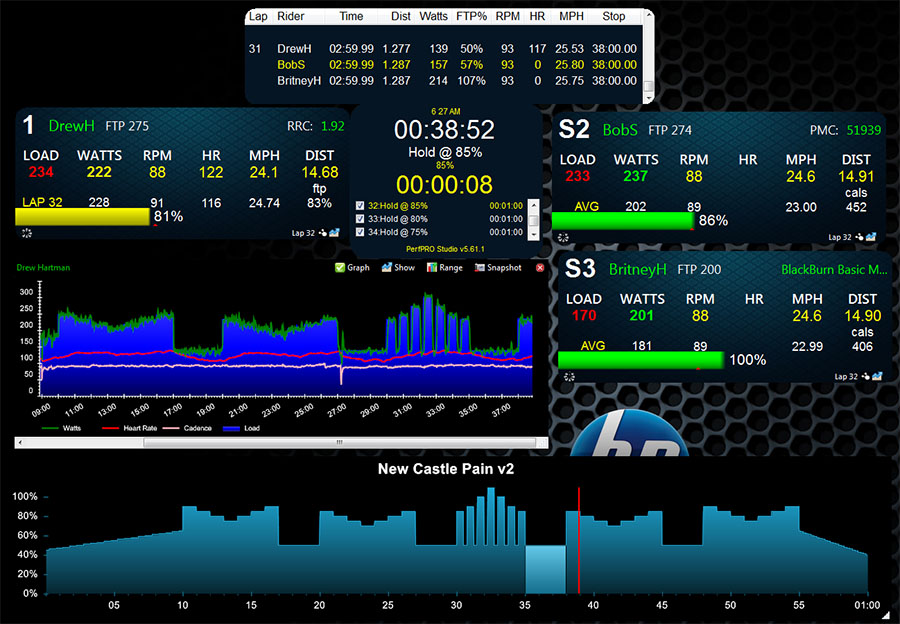Click left arrow of graph horizontal scrollbar
Viewport: 900px width, 624px height.
(21, 443)
